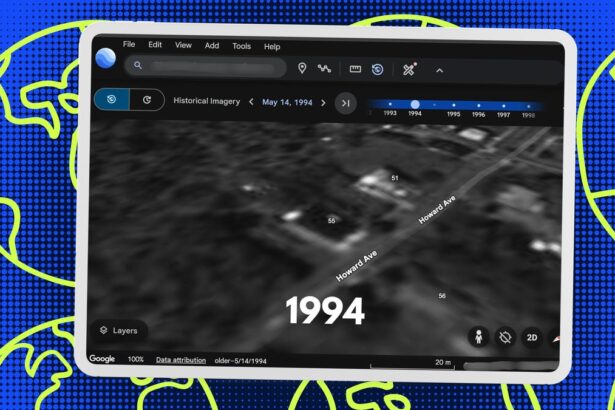Click the 20 m scale bar

point(412,364)
